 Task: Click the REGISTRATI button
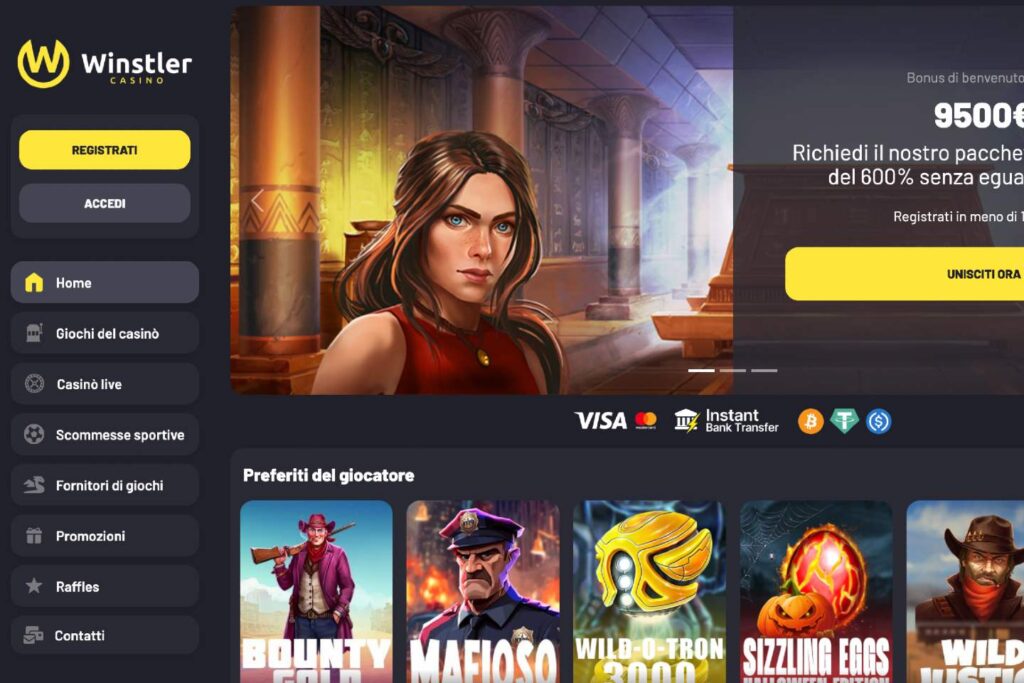coord(104,150)
